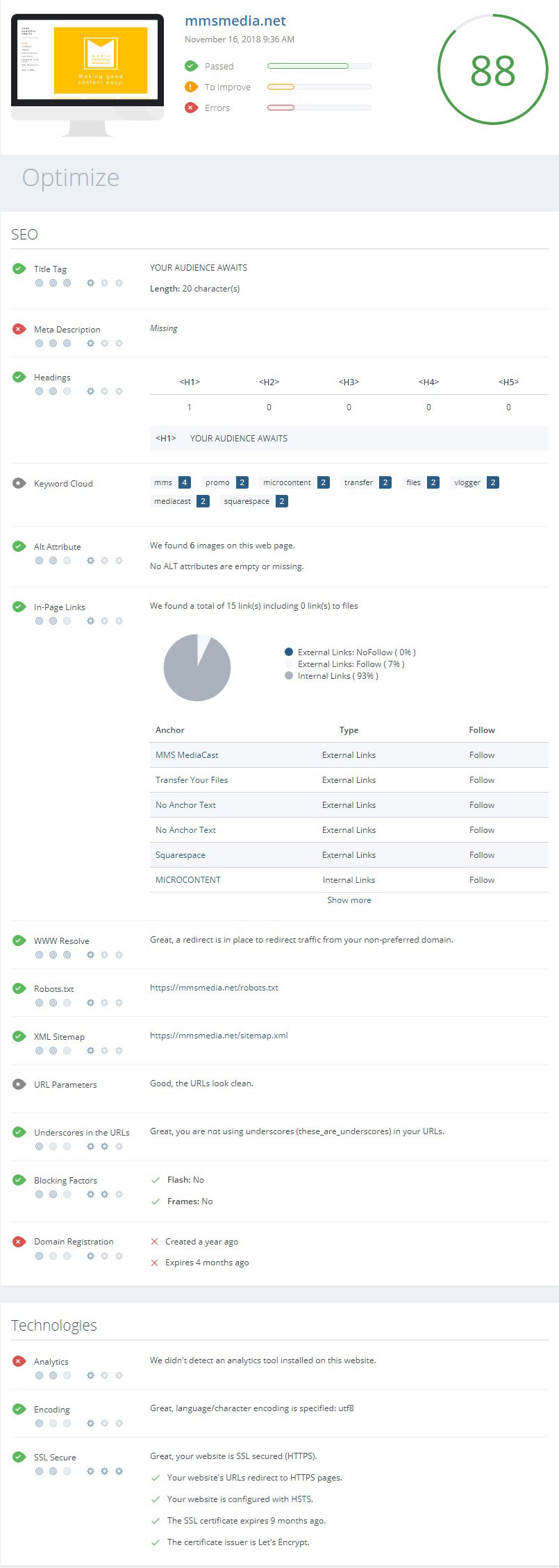Select the microcontent keyword tag

294,482
